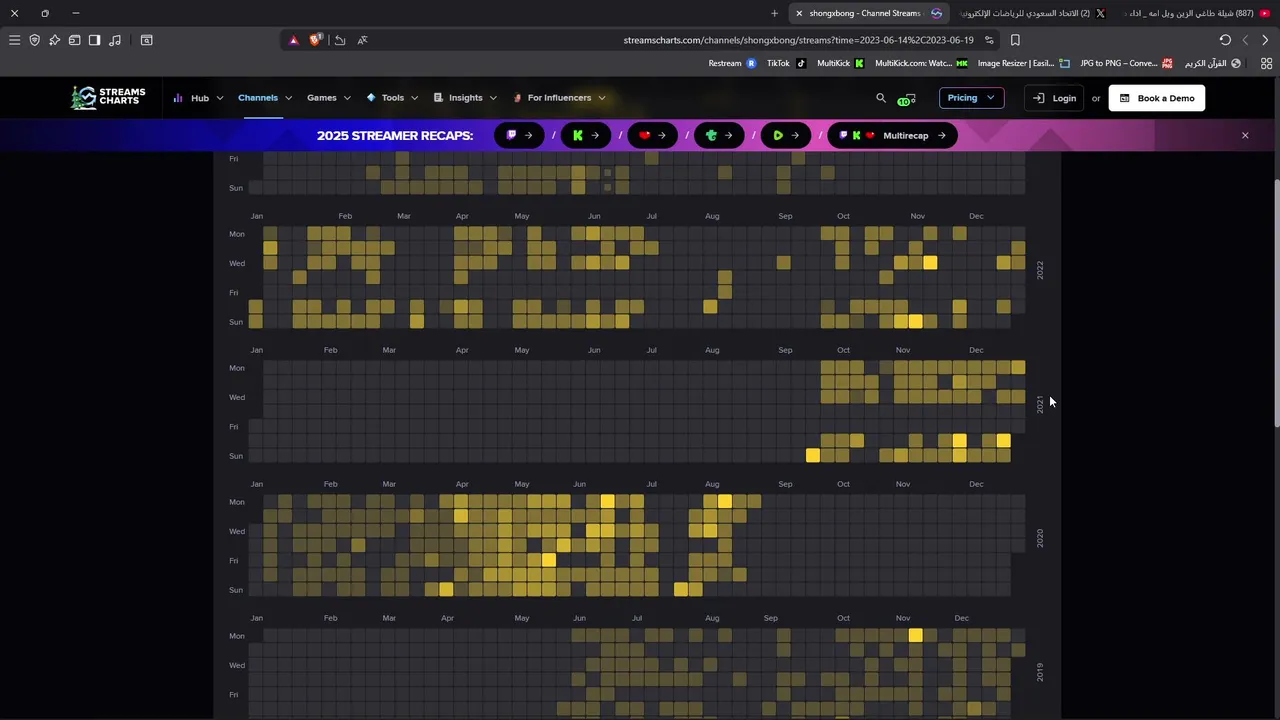Click the page vertical scrollbar

click(x=1276, y=305)
